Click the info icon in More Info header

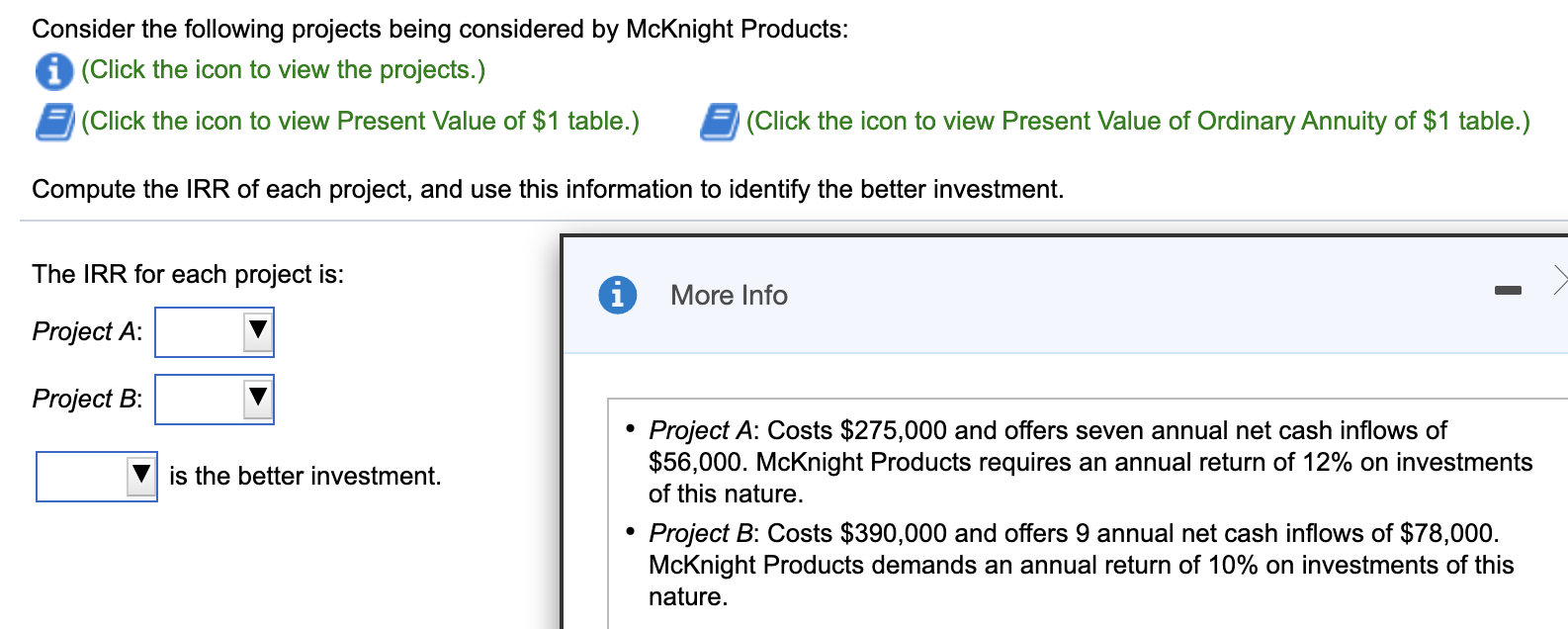pos(618,295)
